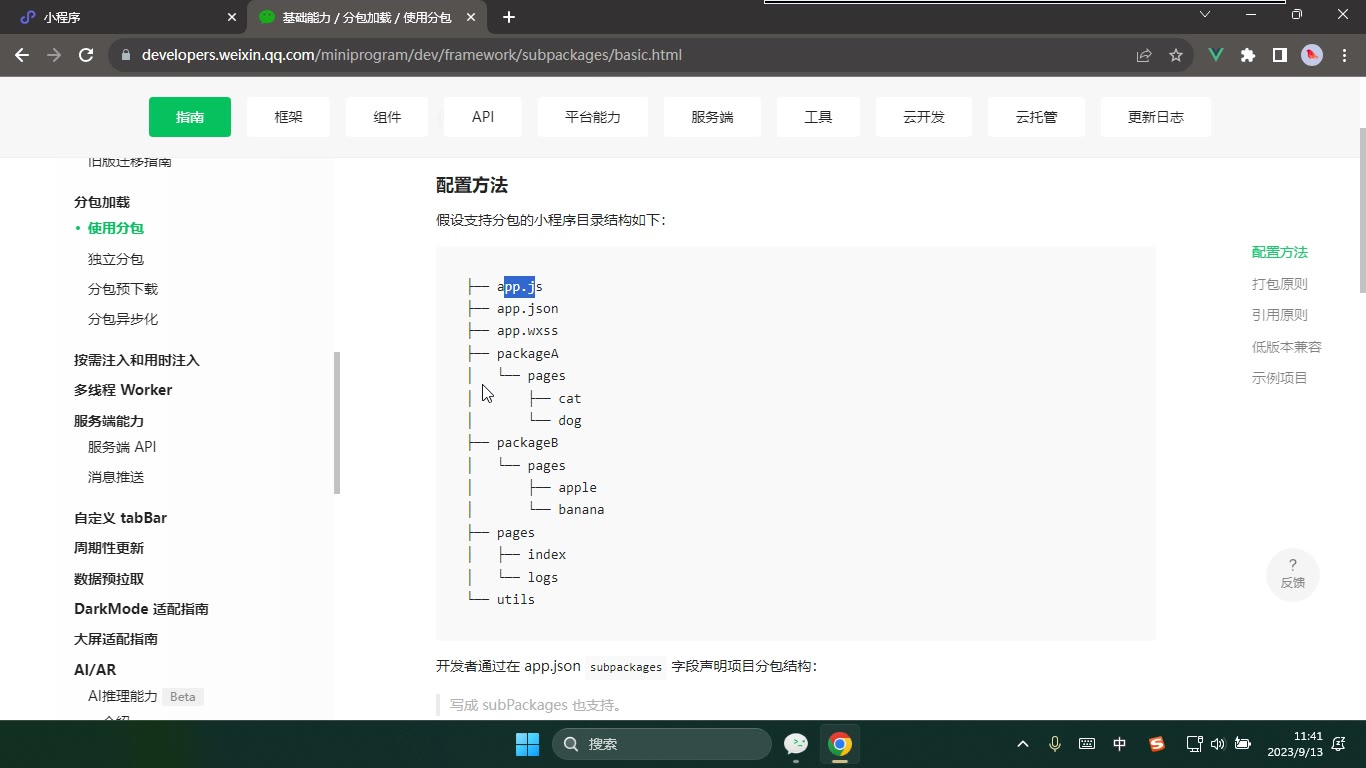Bookmark this page with the star icon
Viewport: 1366px width, 768px height.
point(1176,55)
